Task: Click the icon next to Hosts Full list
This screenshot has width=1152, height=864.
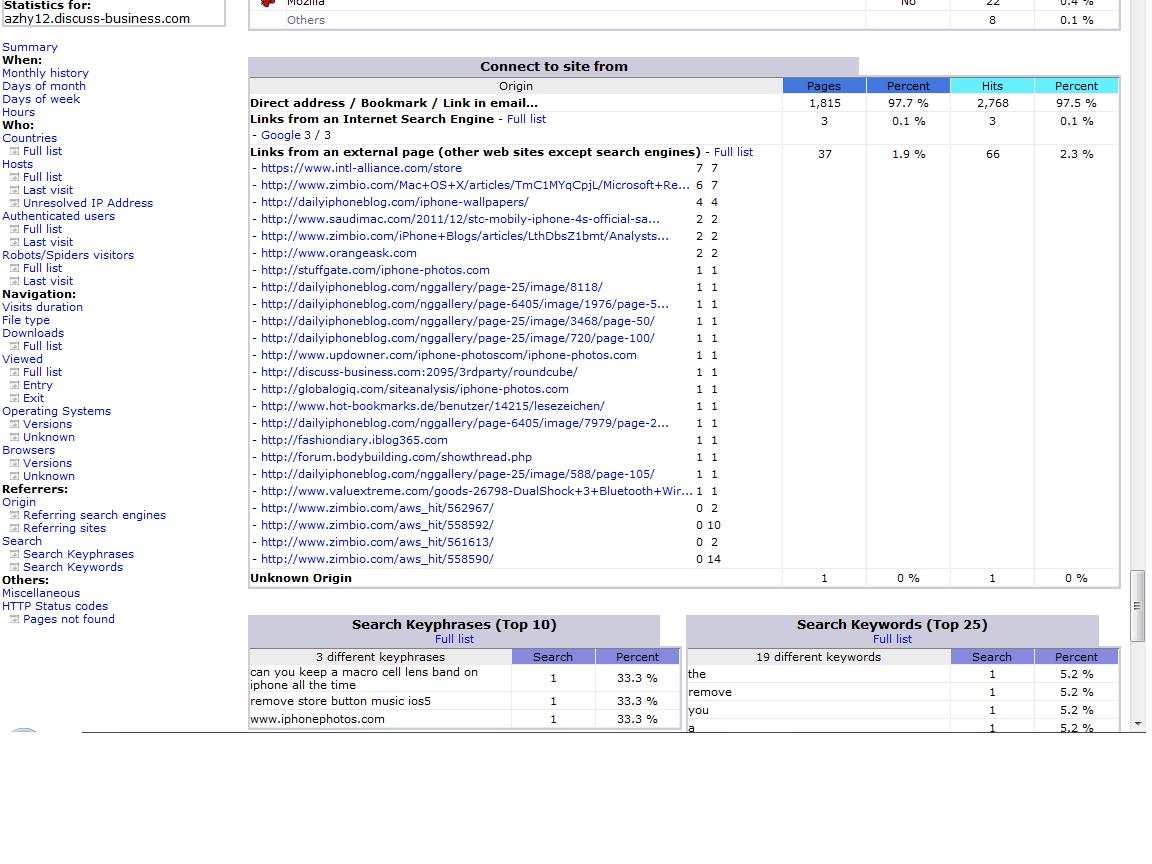Action: tap(14, 177)
